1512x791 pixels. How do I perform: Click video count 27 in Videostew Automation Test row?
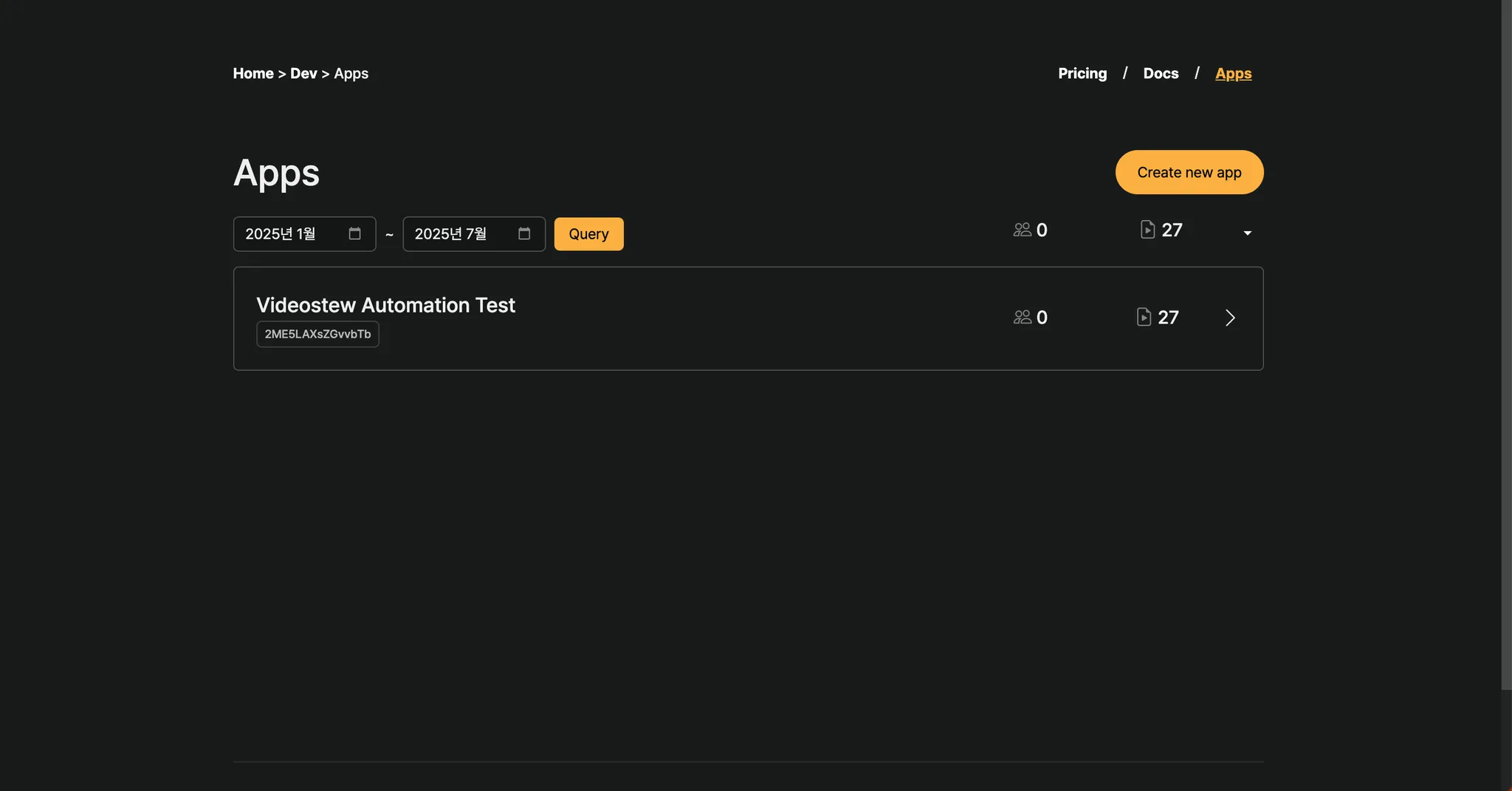click(x=1168, y=317)
